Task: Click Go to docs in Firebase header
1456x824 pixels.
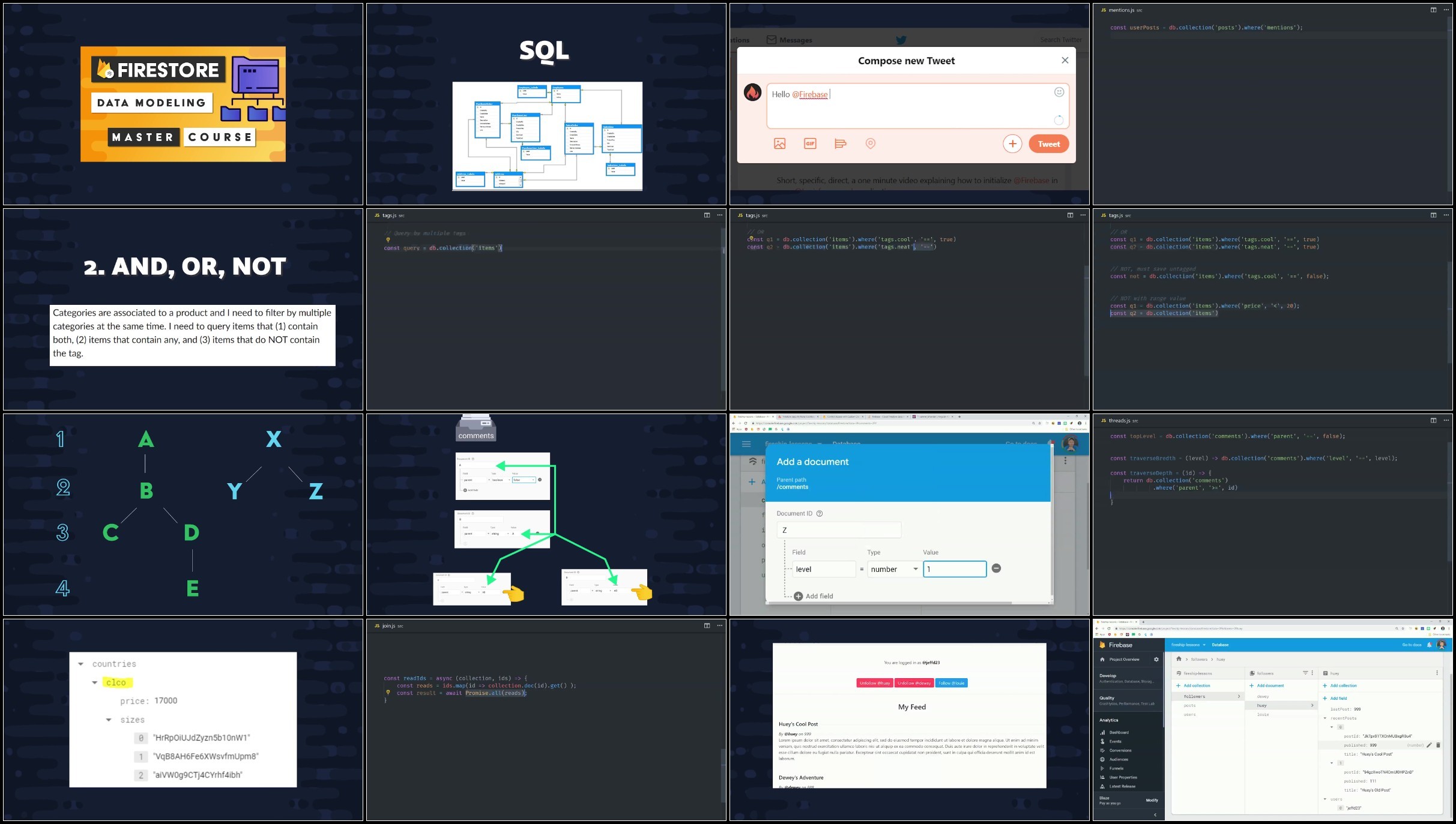Action: click(x=1412, y=645)
